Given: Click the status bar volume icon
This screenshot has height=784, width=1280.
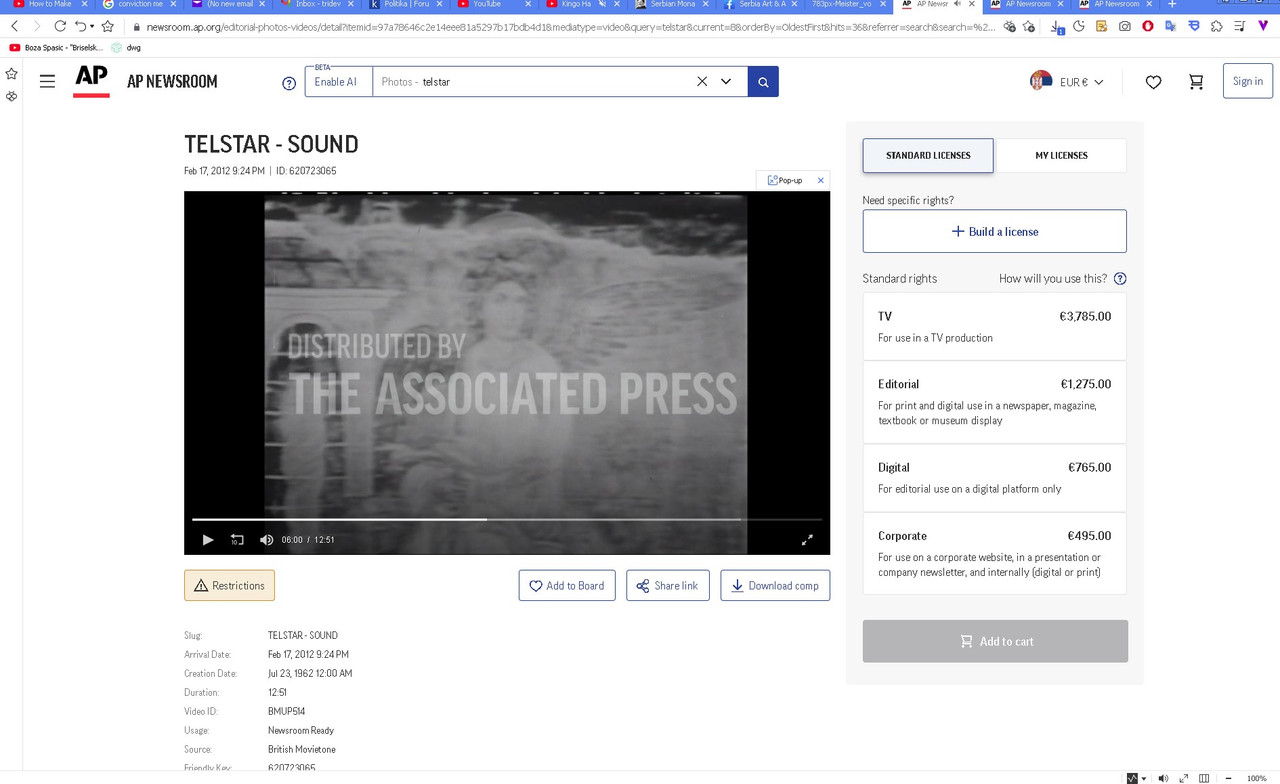Looking at the screenshot, I should click(1162, 778).
